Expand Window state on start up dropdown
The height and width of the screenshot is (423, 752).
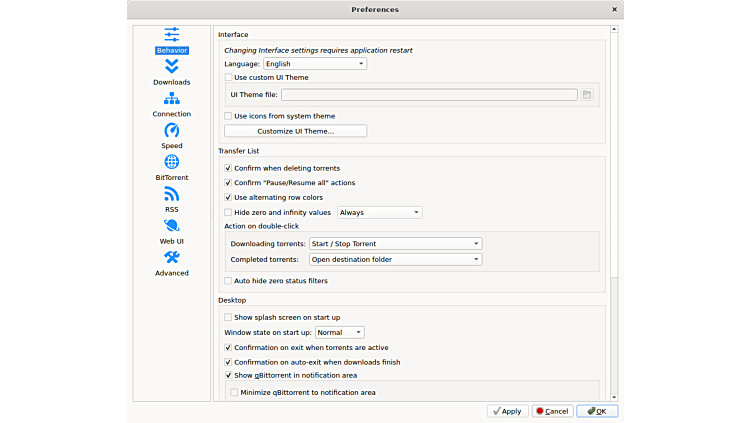(x=339, y=332)
